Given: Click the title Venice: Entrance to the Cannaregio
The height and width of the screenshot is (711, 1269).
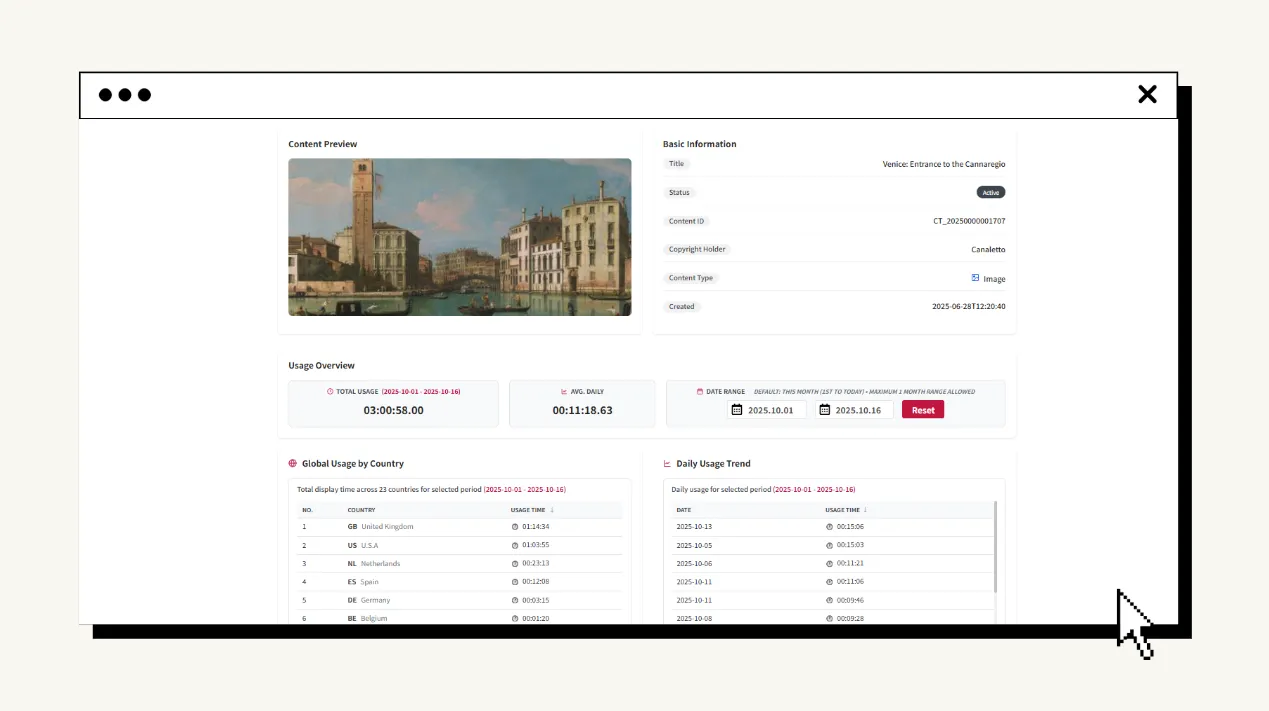Looking at the screenshot, I should click(944, 164).
